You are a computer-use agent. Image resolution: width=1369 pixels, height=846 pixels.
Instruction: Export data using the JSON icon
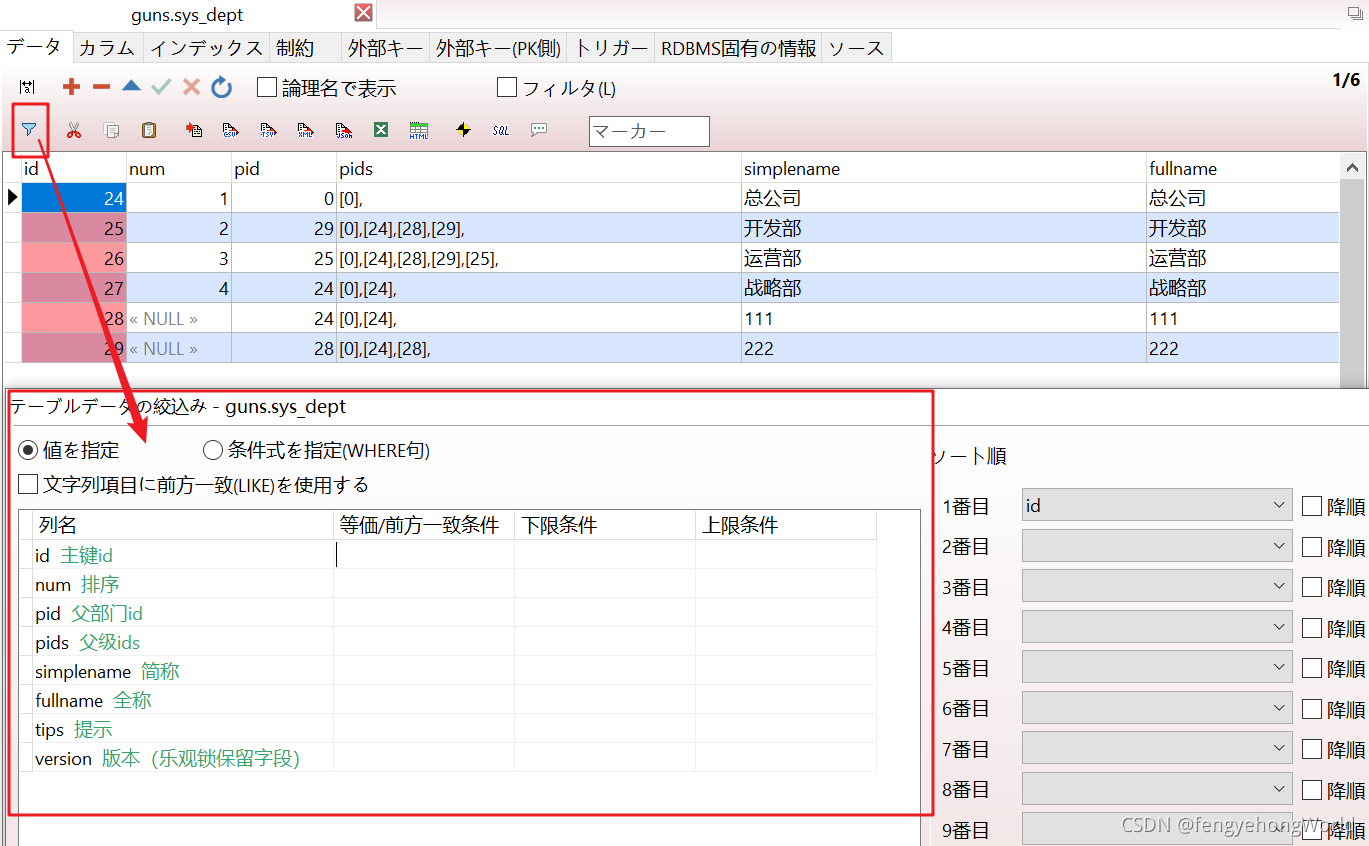[344, 131]
